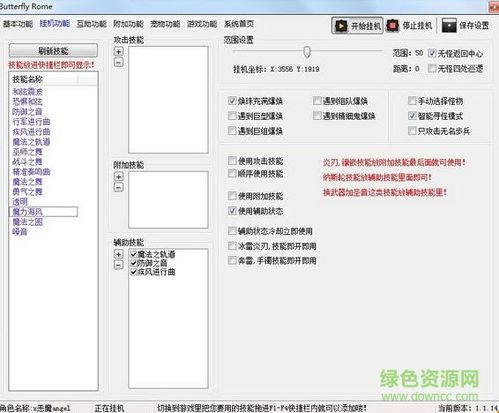Save settings with the 保存设置 button

(465, 26)
